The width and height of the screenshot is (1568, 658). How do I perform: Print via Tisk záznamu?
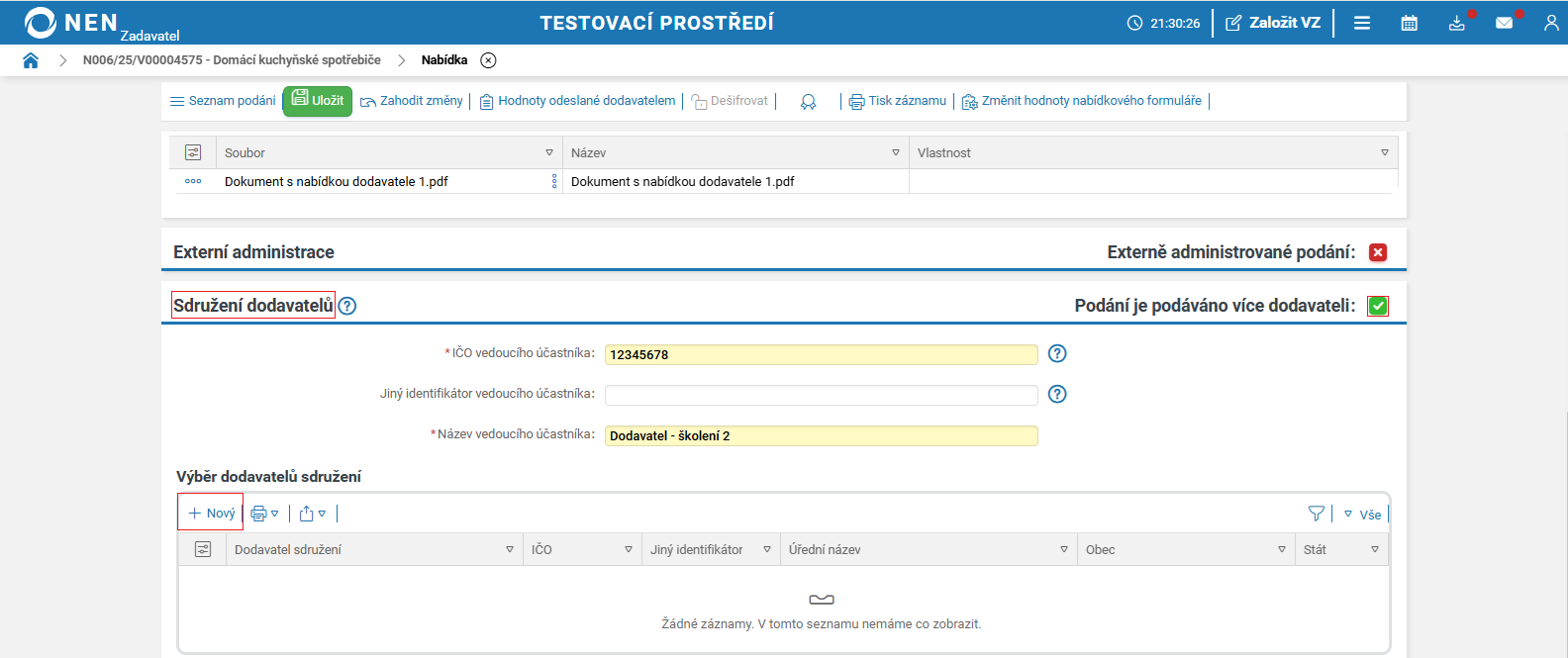(x=898, y=101)
